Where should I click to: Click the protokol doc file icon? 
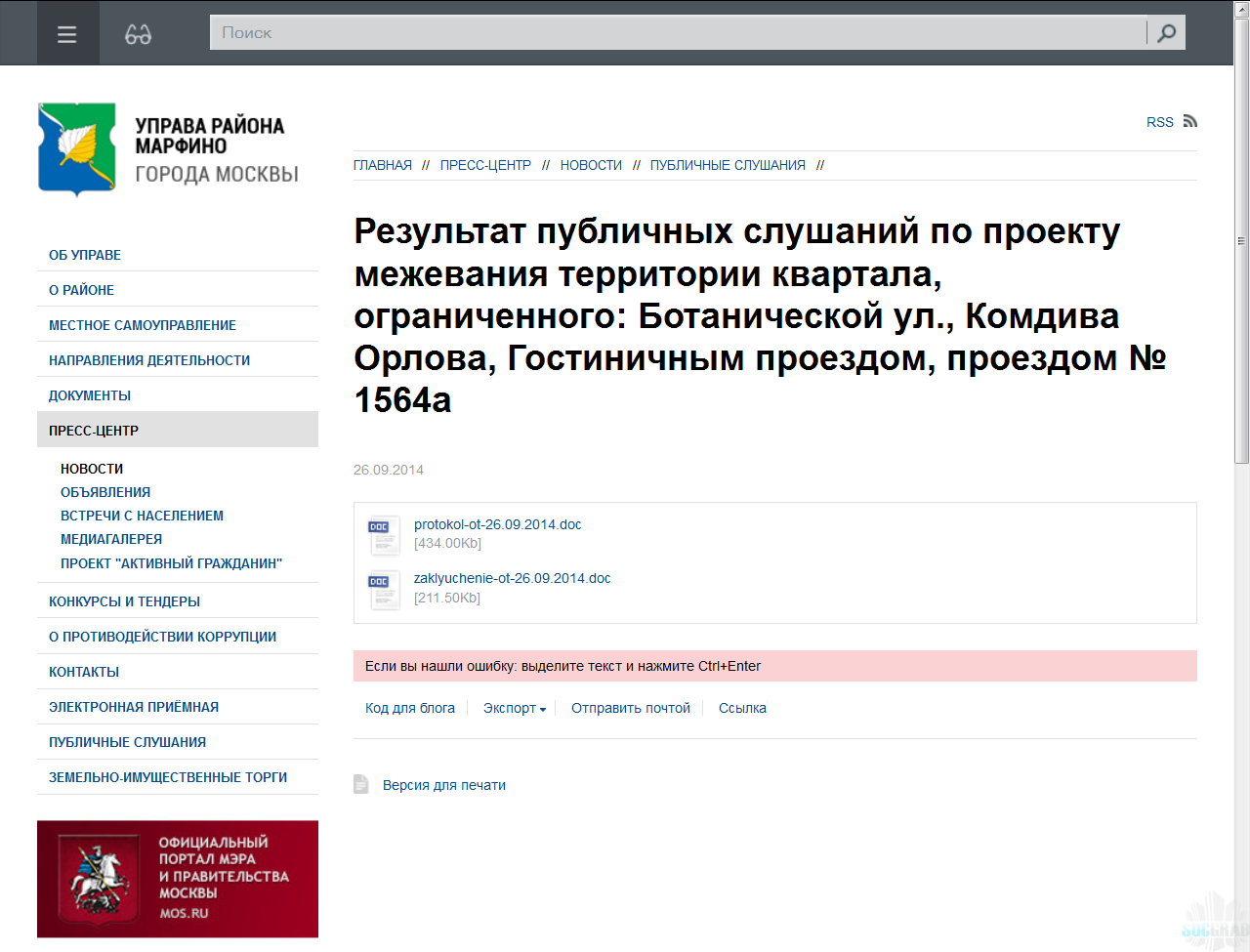coord(384,534)
